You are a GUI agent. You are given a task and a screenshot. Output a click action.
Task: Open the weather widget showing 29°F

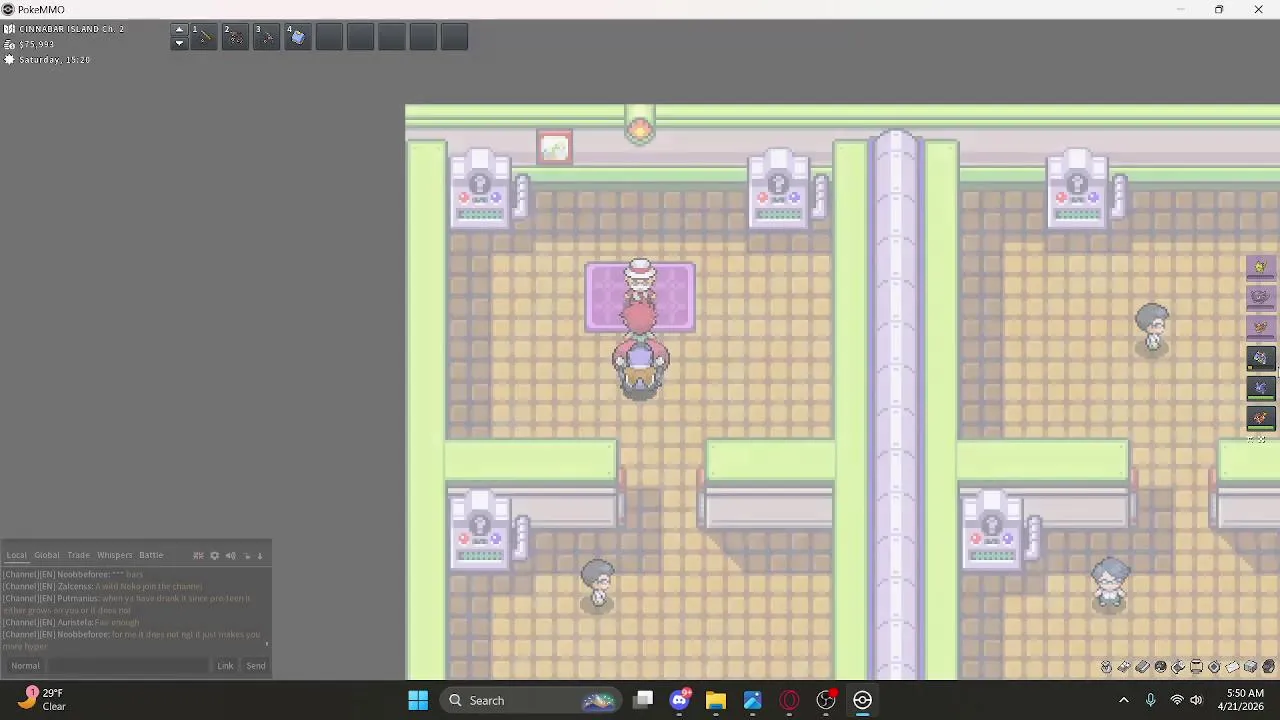pos(45,699)
